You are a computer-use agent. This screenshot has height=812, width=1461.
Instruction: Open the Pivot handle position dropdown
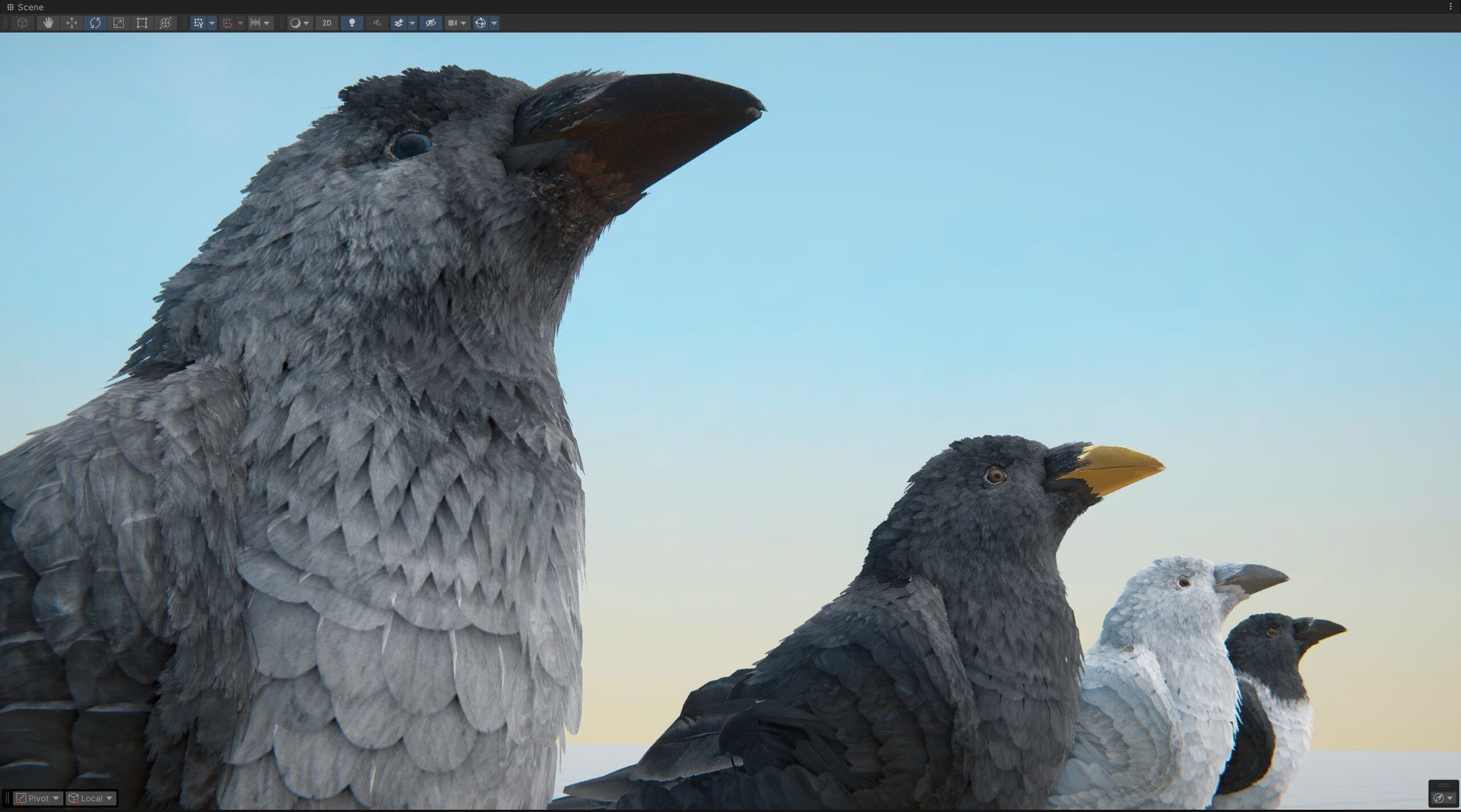[38, 798]
